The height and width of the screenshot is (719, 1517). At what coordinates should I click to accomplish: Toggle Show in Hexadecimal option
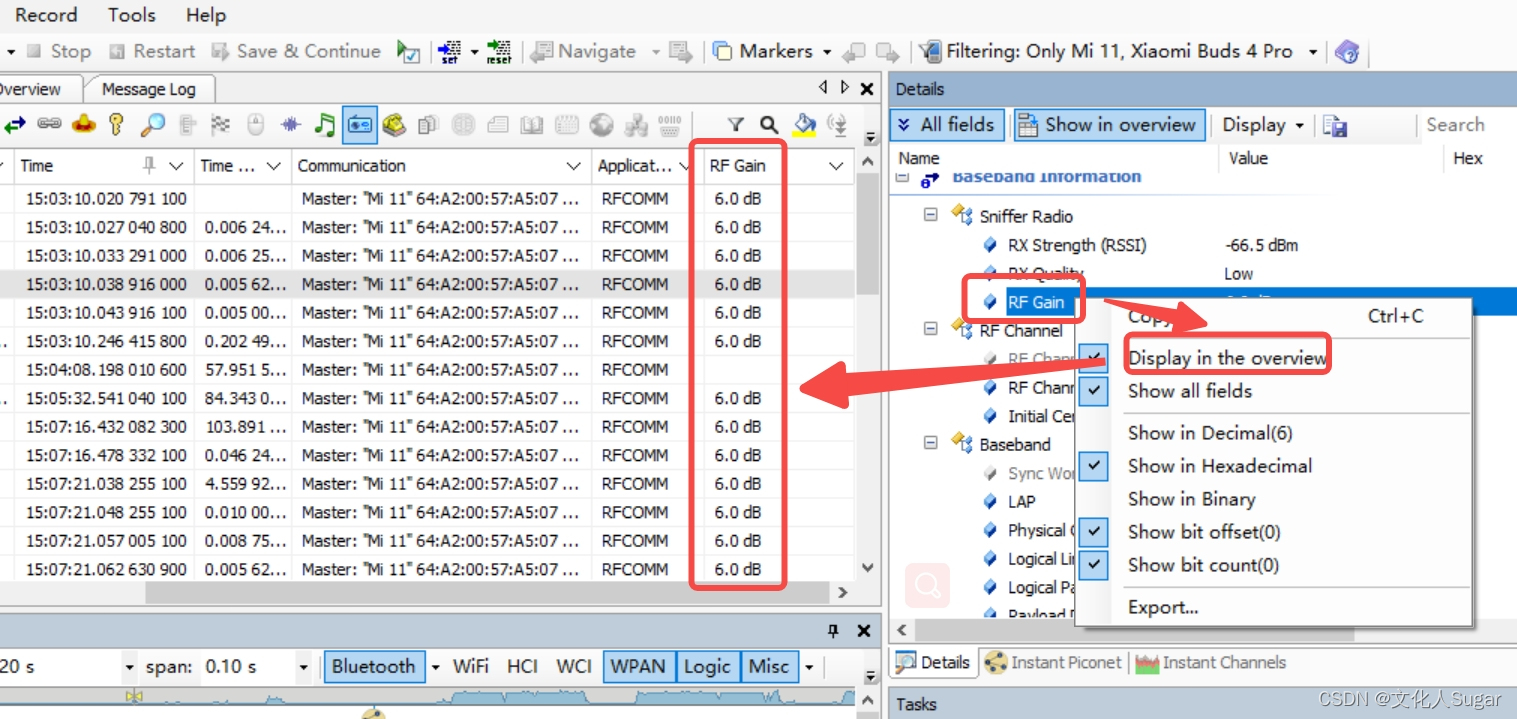click(x=1219, y=466)
